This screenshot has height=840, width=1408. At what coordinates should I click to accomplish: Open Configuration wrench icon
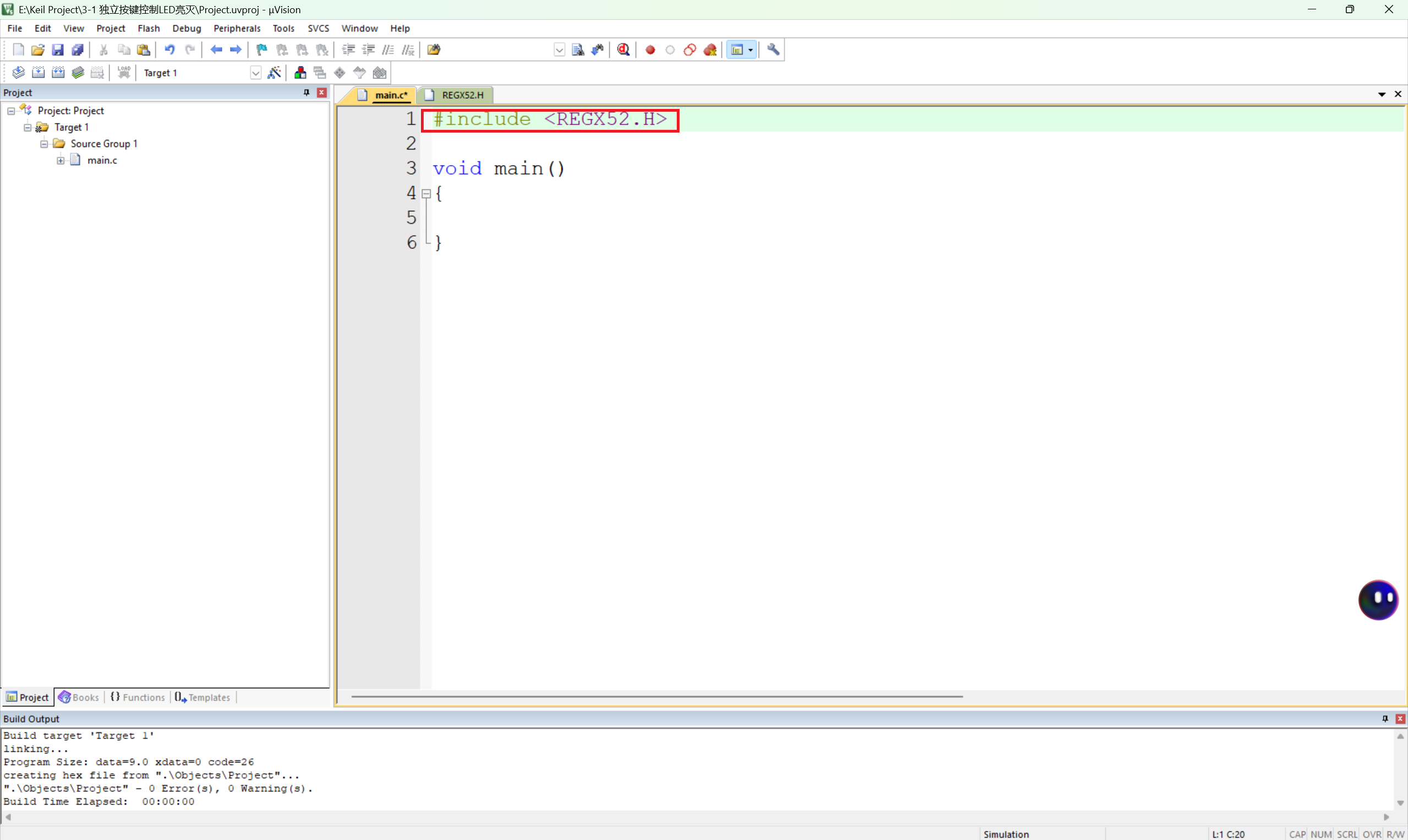(774, 50)
